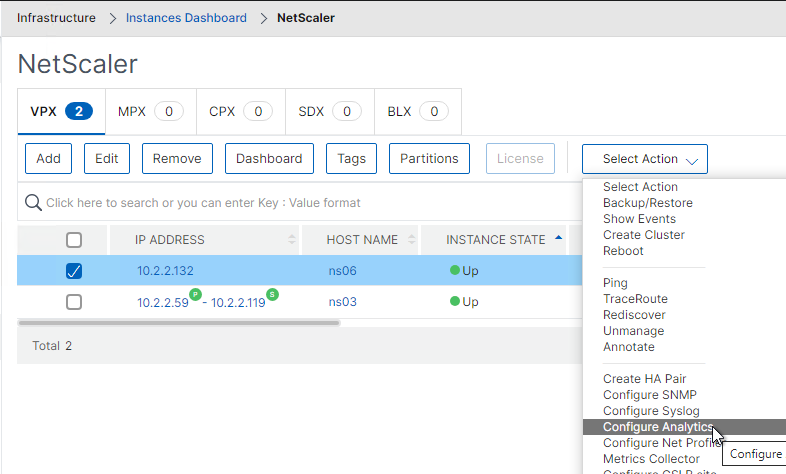The height and width of the screenshot is (474, 786).
Task: Open Instances Dashboard breadcrumb link
Action: [186, 18]
